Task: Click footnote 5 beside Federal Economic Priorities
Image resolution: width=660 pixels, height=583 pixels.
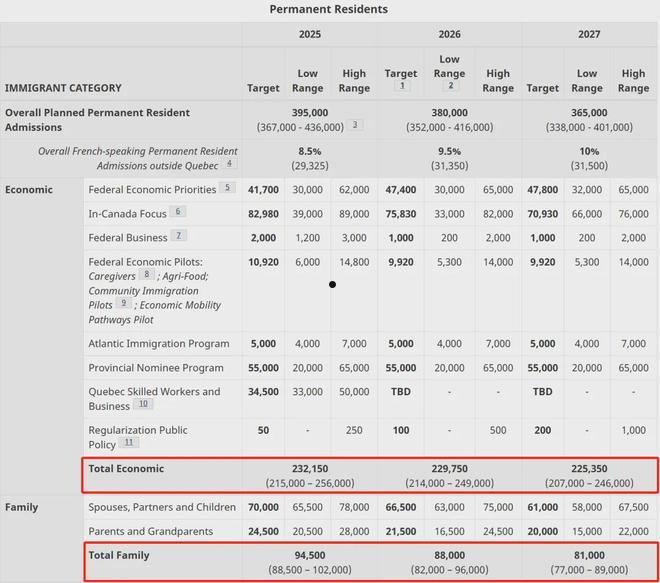Action: pyautogui.click(x=227, y=188)
